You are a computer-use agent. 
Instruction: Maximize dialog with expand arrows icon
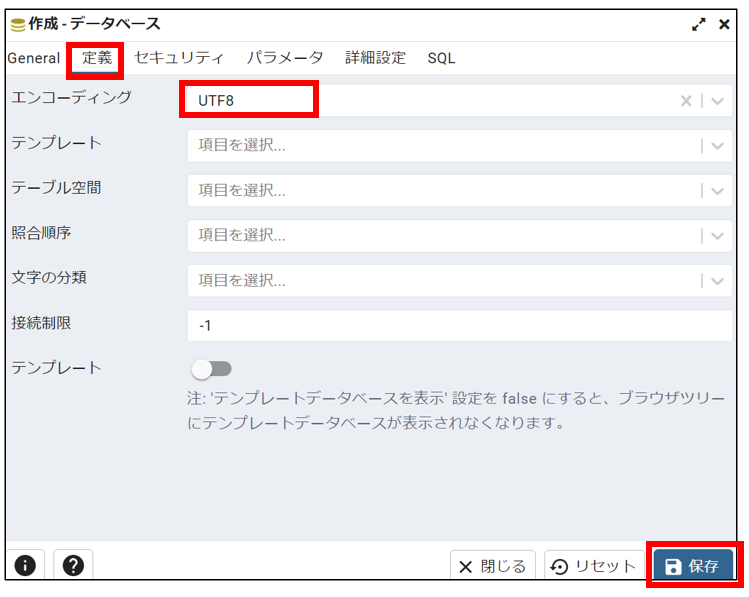pyautogui.click(x=698, y=24)
